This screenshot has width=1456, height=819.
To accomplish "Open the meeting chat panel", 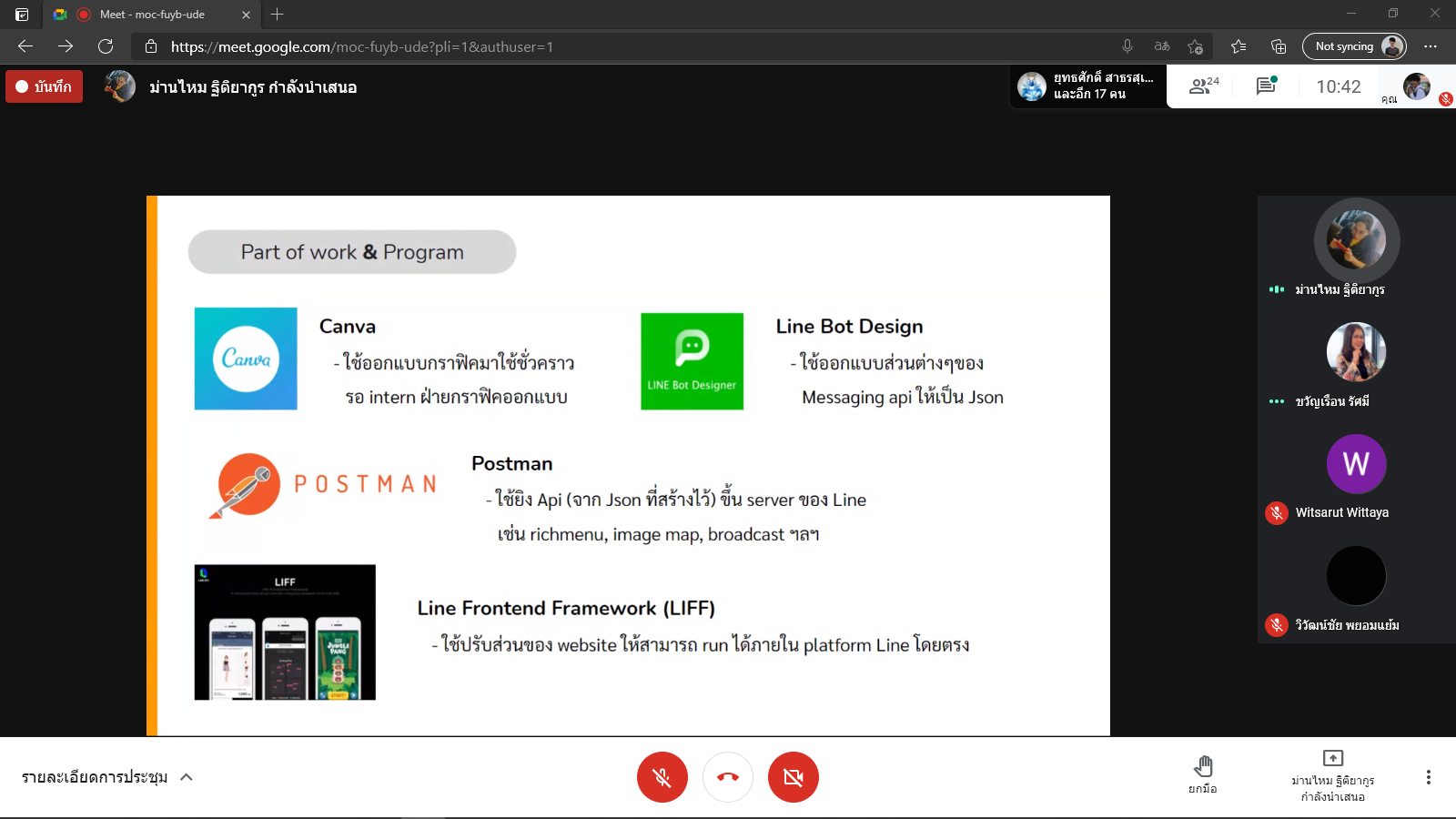I will tap(1266, 86).
